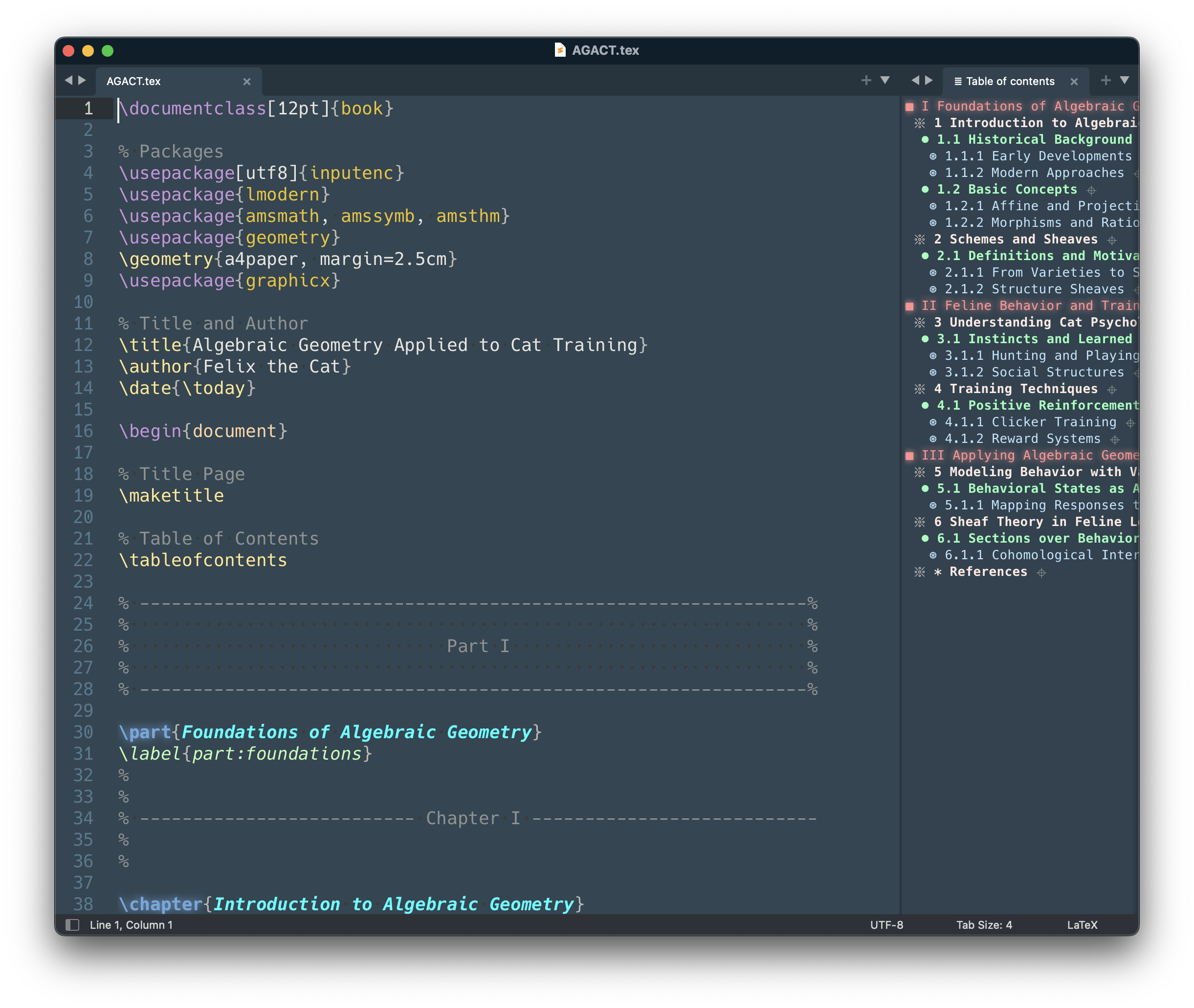Jump to 1.1.2 Modern Approaches in contents
Image resolution: width=1194 pixels, height=1008 pixels.
[1034, 173]
